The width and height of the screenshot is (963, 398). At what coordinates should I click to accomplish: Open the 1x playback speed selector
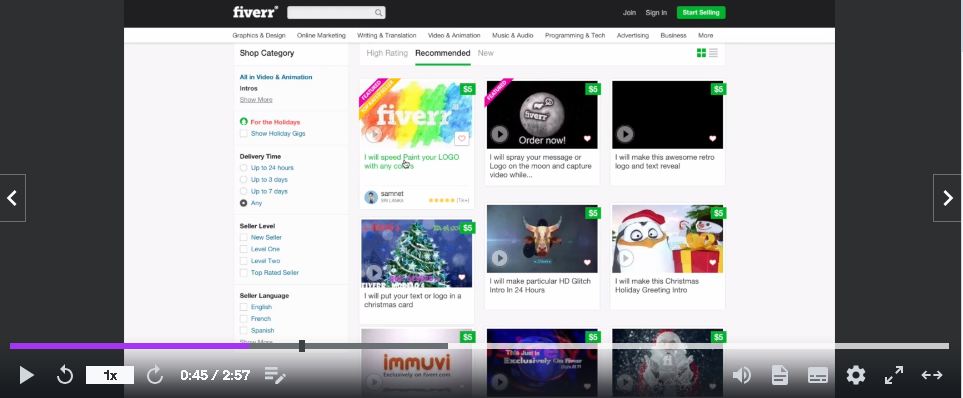coord(110,375)
